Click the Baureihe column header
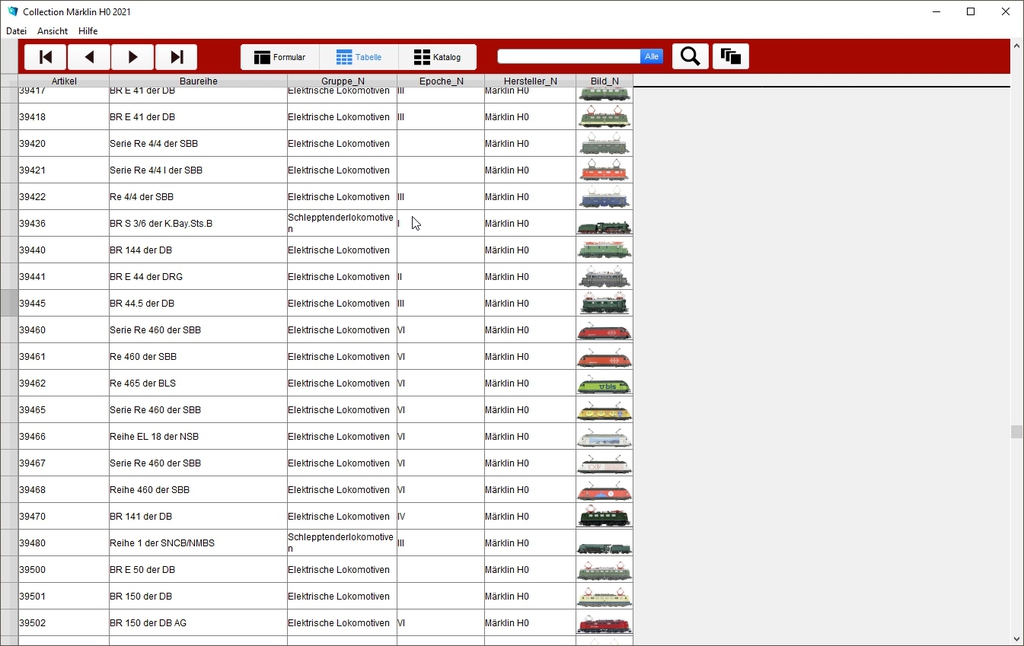The height and width of the screenshot is (646, 1024). coord(198,81)
